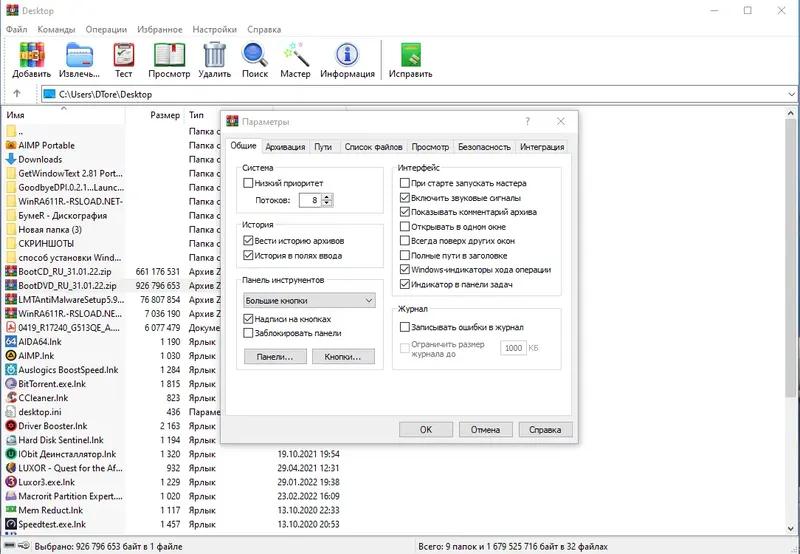Go up one folder level arrow
This screenshot has width=800, height=554.
[17, 94]
